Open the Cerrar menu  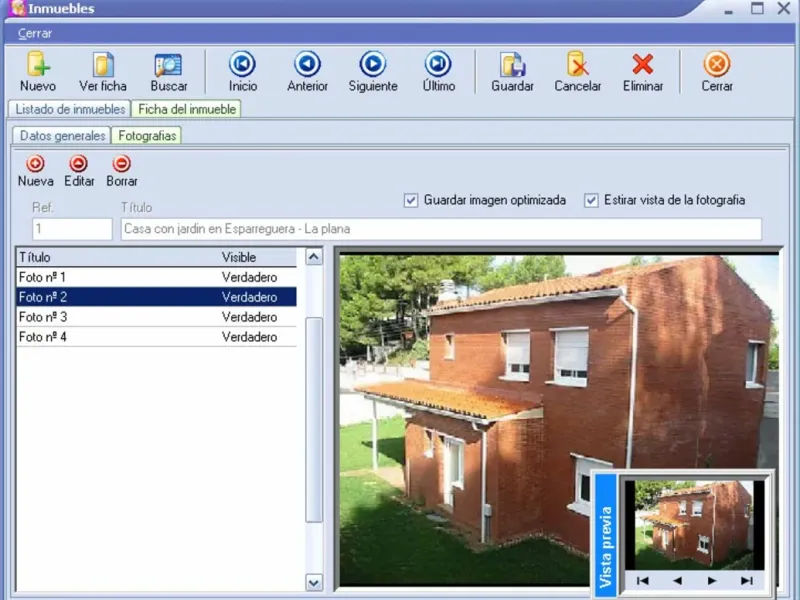pyautogui.click(x=35, y=33)
